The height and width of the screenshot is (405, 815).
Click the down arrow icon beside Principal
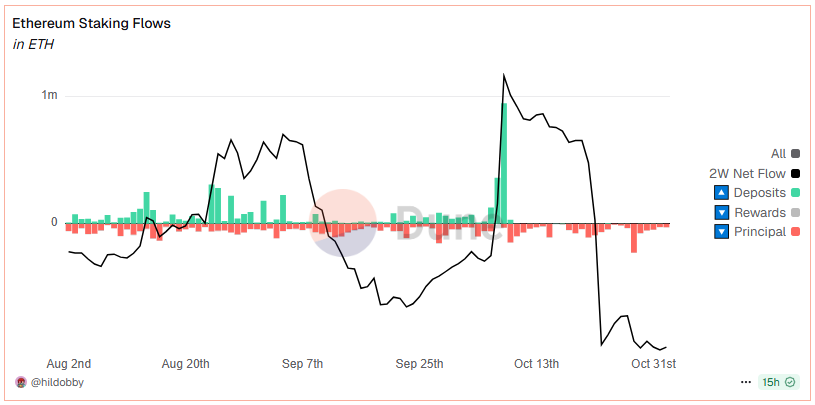721,232
